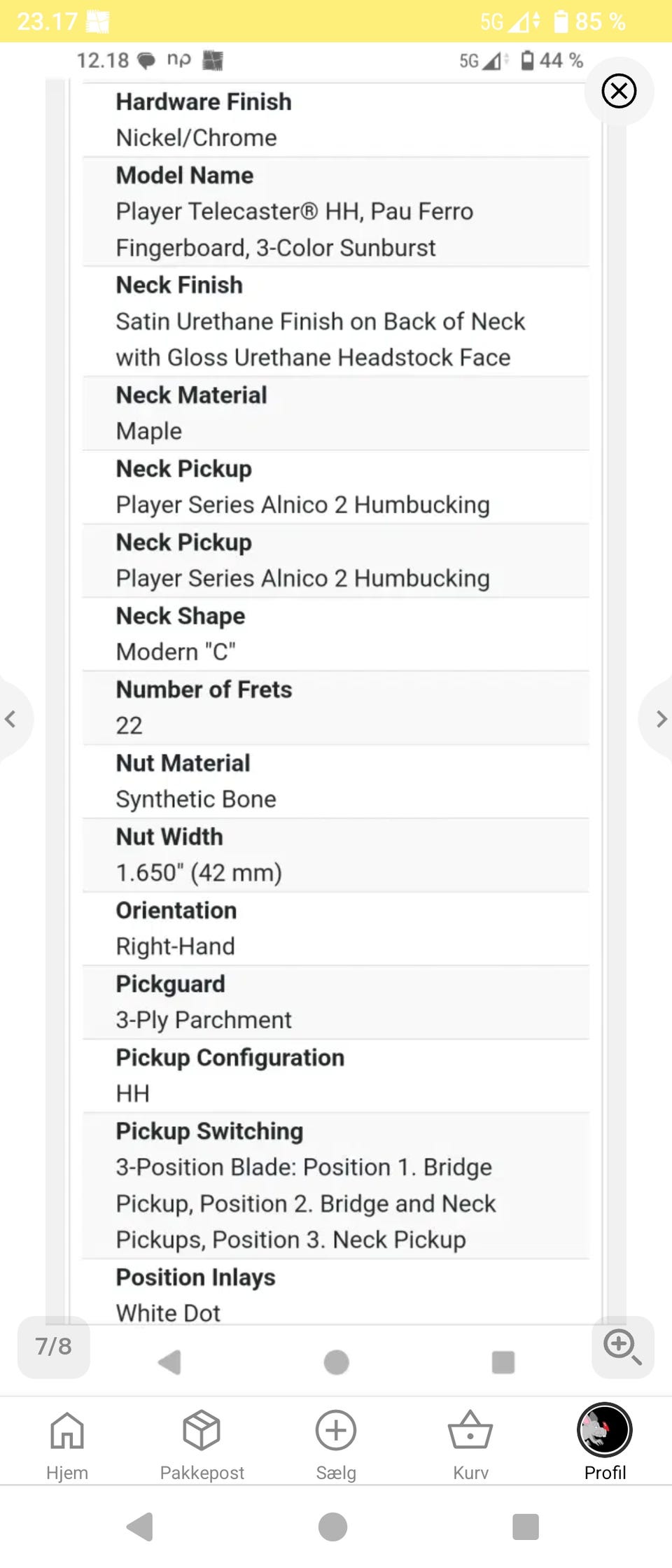The width and height of the screenshot is (672, 1568).
Task: Tap the zoom-in magnifier icon
Action: pos(622,1347)
